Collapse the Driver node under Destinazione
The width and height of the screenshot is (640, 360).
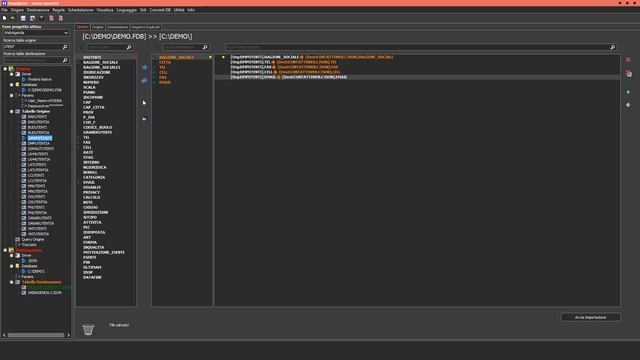[x=12, y=256]
